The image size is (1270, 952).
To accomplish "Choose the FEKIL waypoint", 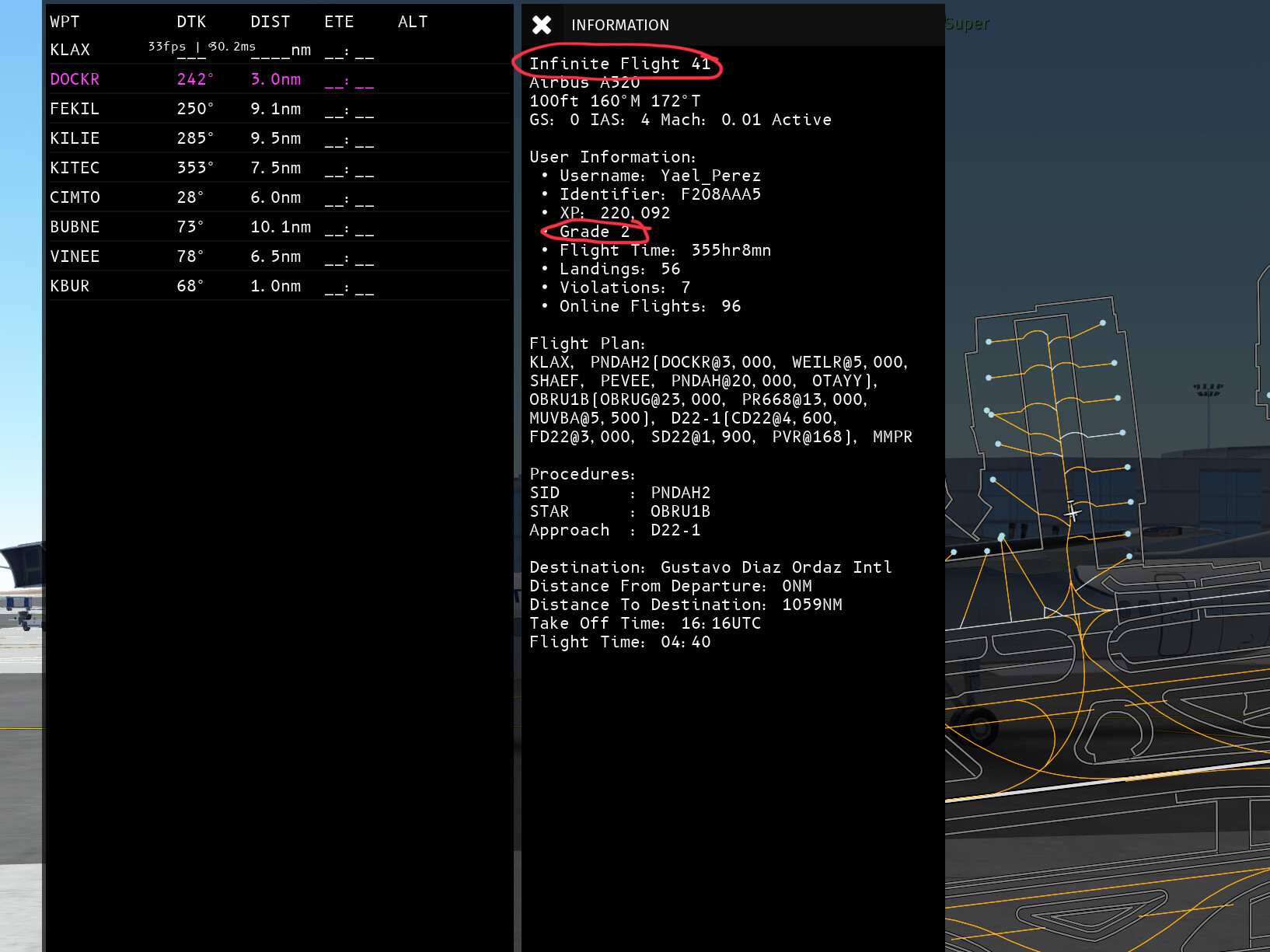I will [x=278, y=109].
